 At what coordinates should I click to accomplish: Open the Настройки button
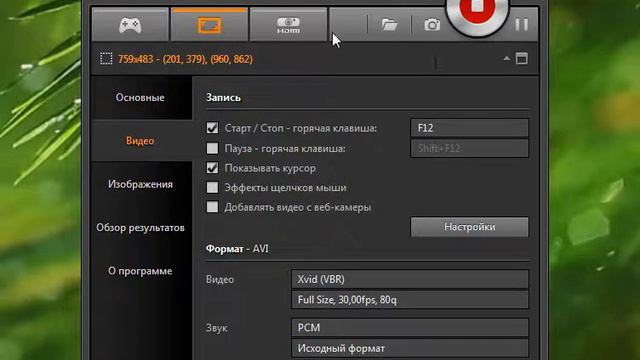(469, 227)
